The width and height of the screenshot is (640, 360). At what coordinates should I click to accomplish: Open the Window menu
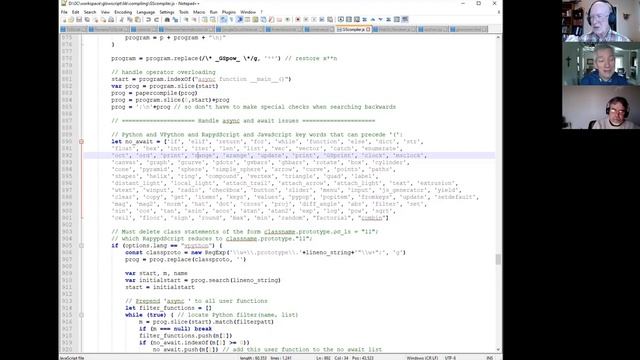[x=248, y=12]
